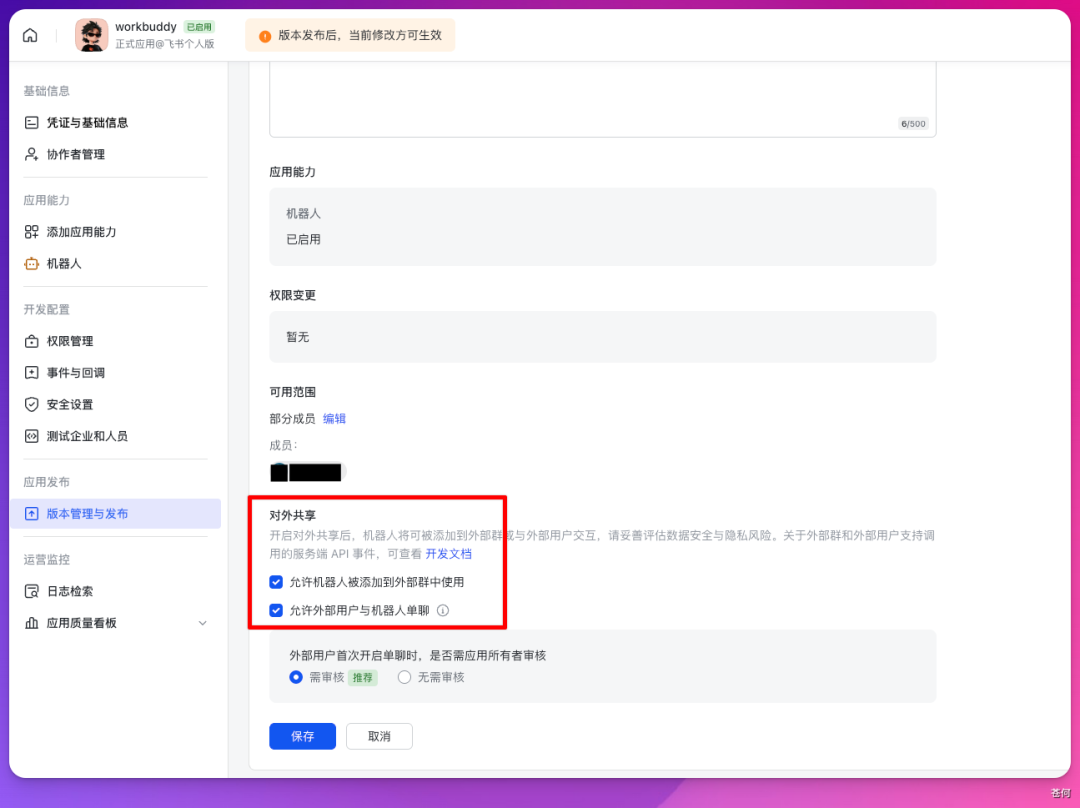Select 版本管理与发布 menu item

[115, 514]
